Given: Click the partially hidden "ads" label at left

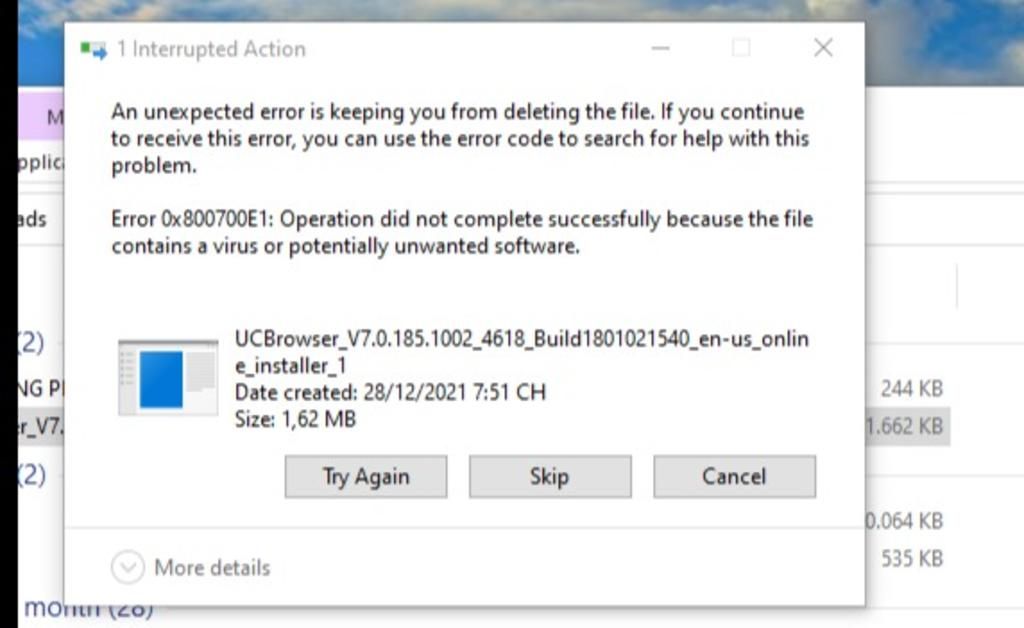Looking at the screenshot, I should [x=33, y=219].
